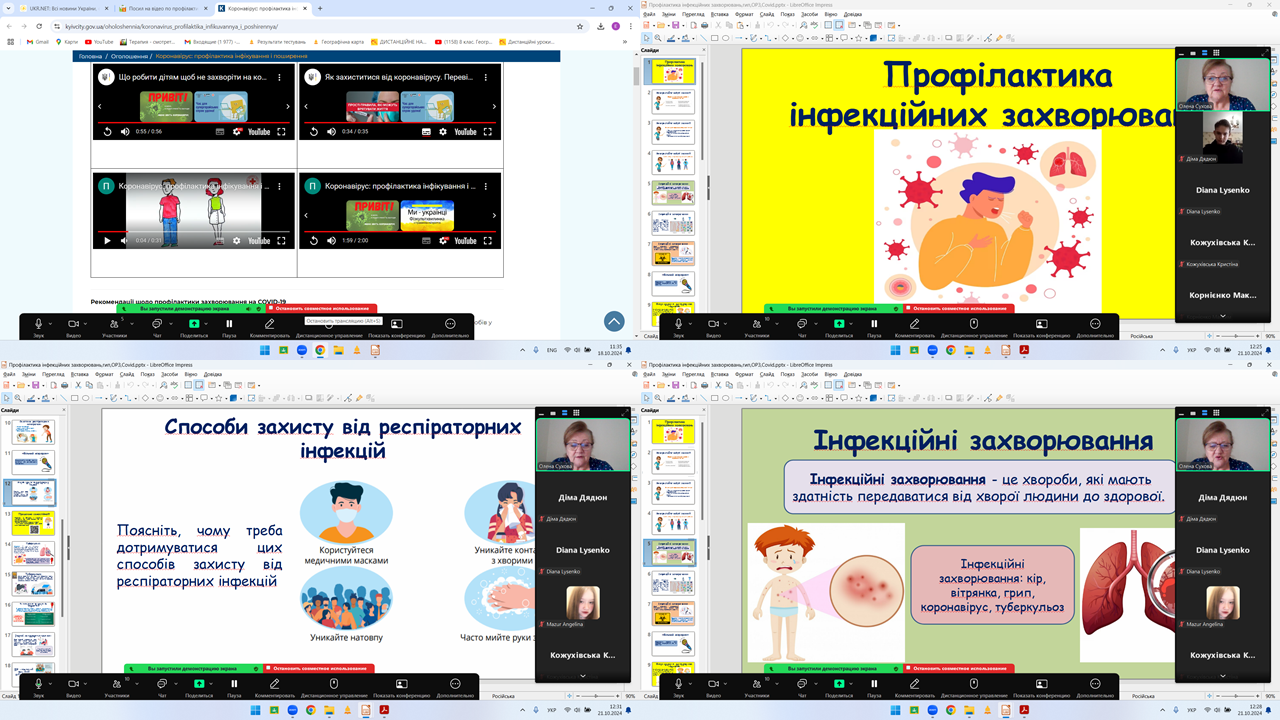Open Дополнительно in browser window's Zoom bar

tap(450, 328)
